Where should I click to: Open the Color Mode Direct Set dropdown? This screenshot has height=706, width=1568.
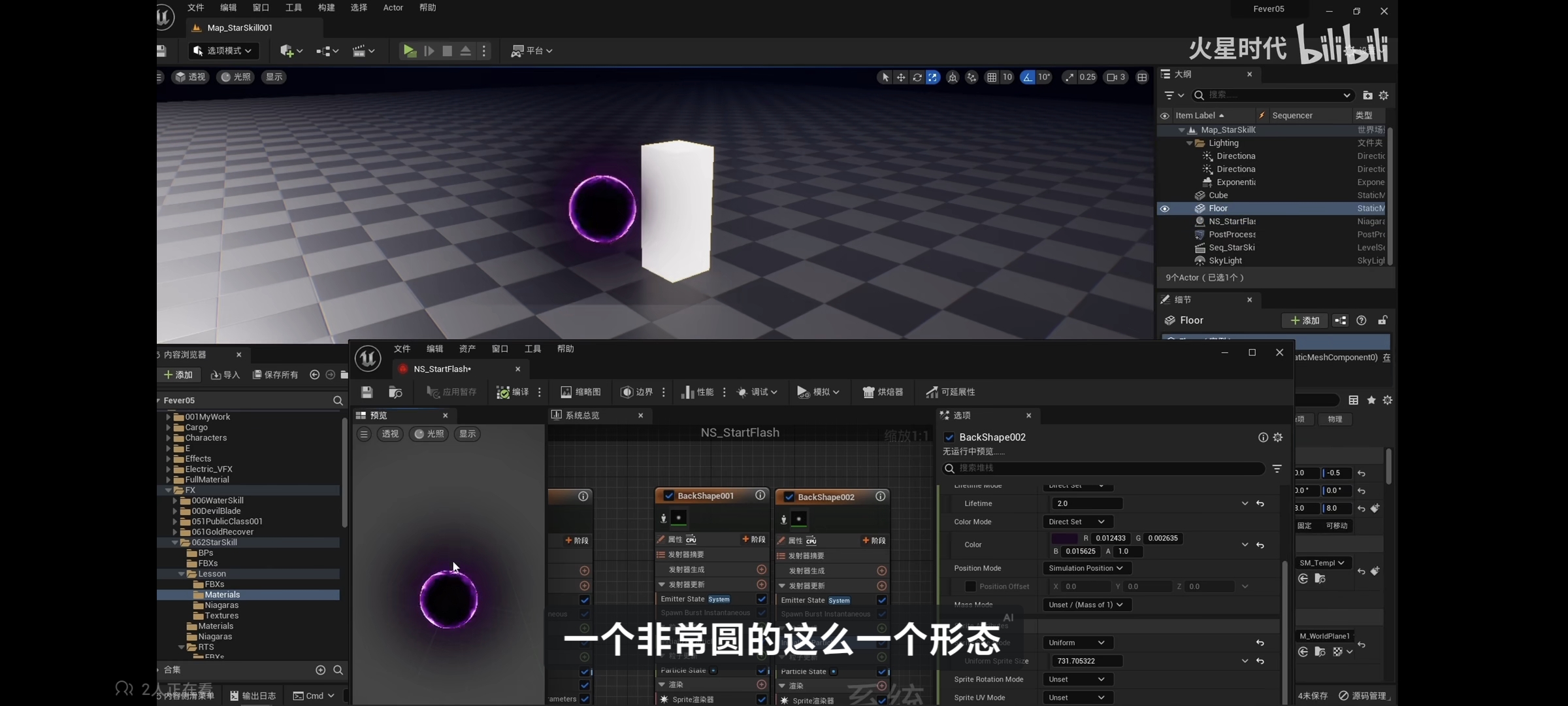pyautogui.click(x=1077, y=522)
